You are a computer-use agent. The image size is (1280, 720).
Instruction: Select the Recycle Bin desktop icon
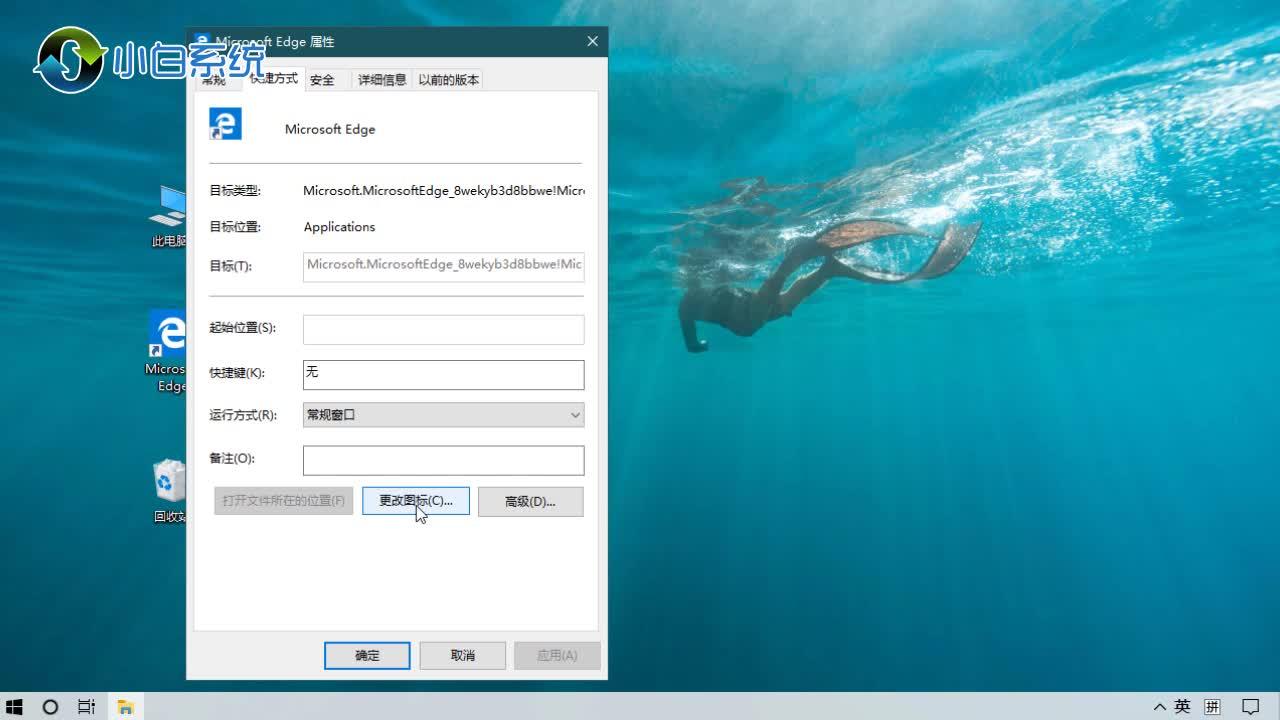point(169,491)
